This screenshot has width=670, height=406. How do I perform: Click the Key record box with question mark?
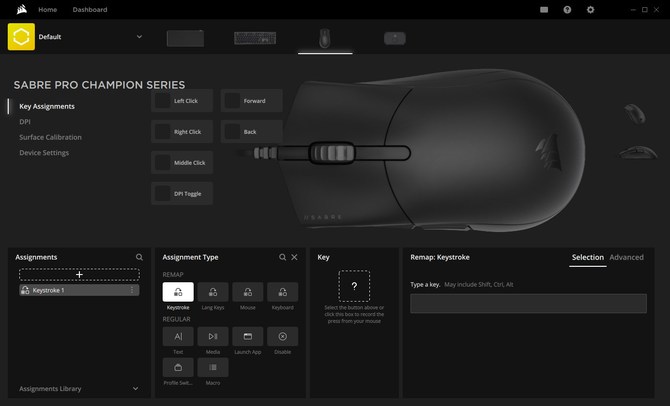[354, 286]
